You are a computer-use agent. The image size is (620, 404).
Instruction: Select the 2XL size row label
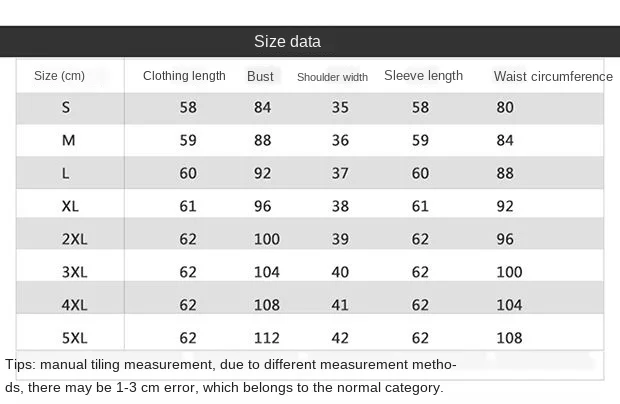[74, 239]
